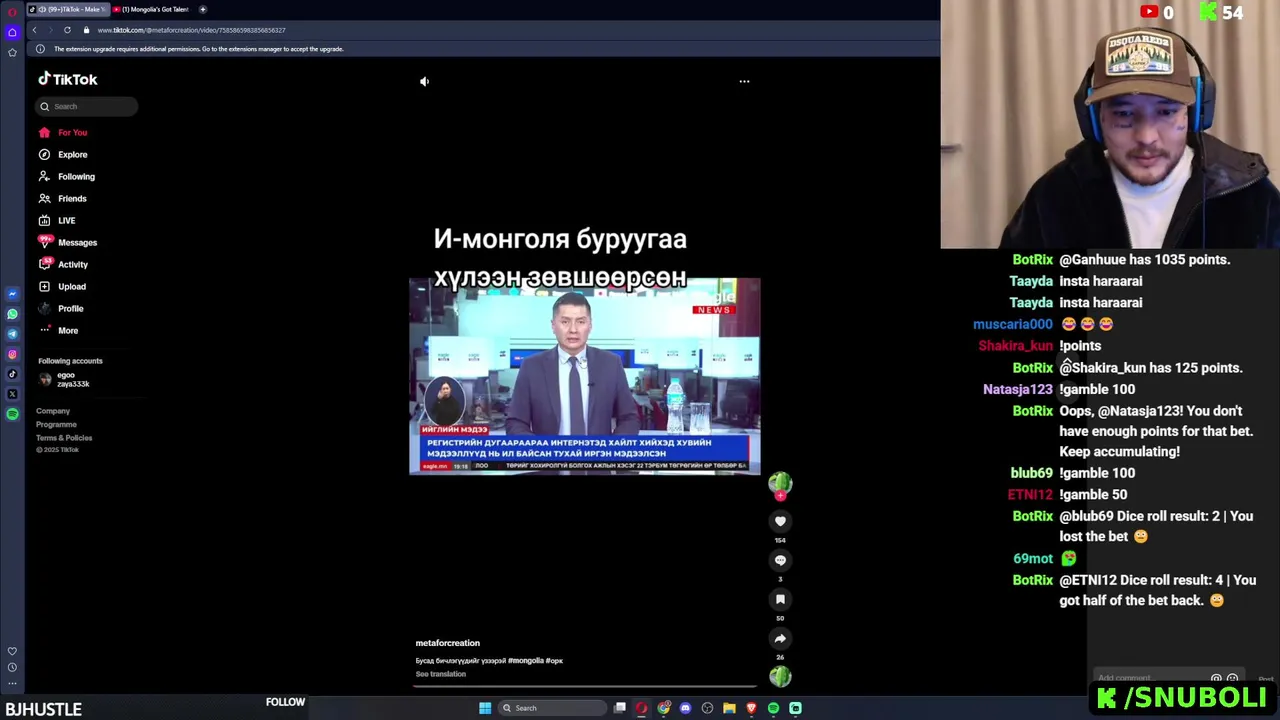Image resolution: width=1280 pixels, height=720 pixels.
Task: Click info icon in extension notice
Action: point(40,49)
